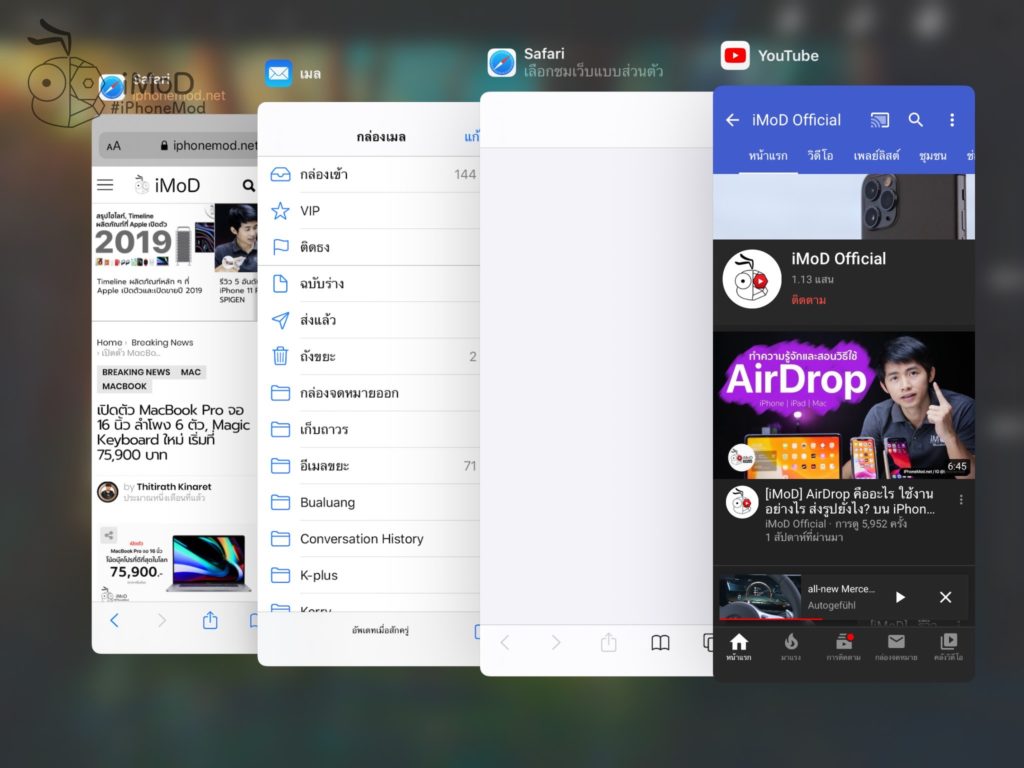This screenshot has width=1024, height=768.
Task: Tap the back arrow in YouTube header
Action: coord(732,120)
